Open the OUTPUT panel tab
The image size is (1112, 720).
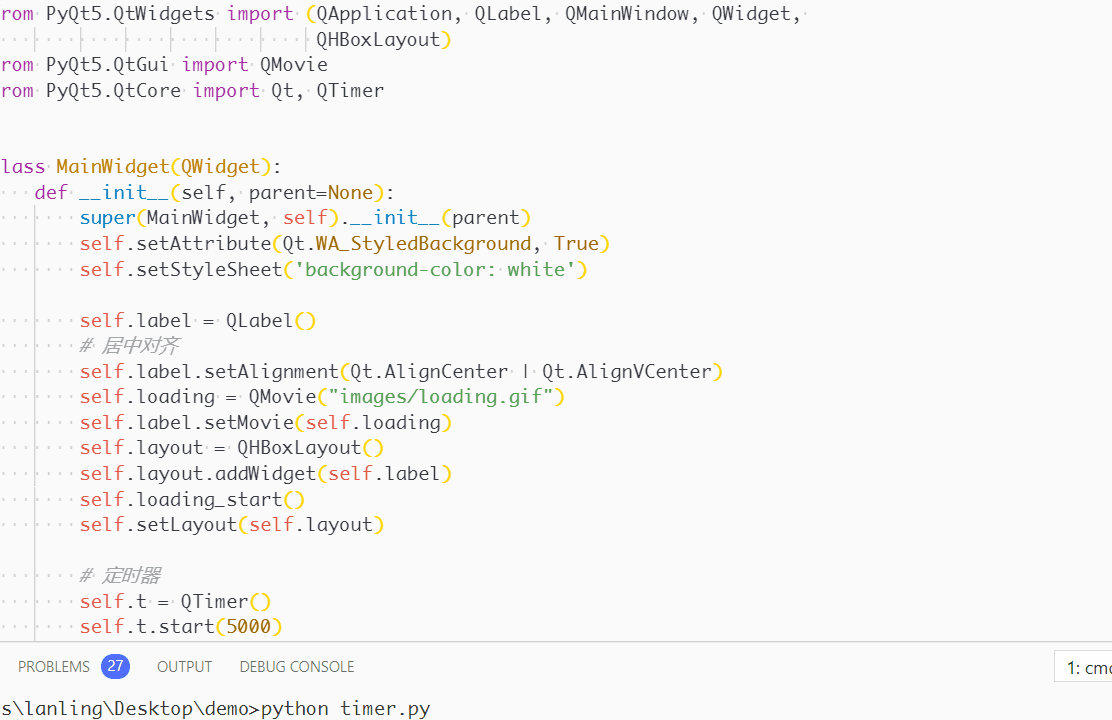point(184,666)
